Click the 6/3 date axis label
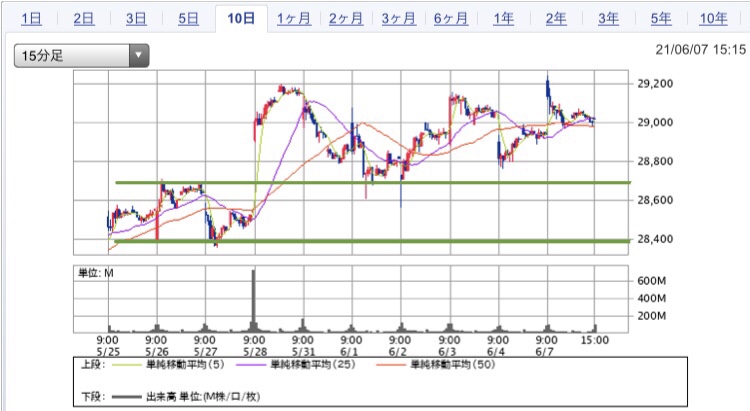This screenshot has height=411, width=750. pos(447,352)
